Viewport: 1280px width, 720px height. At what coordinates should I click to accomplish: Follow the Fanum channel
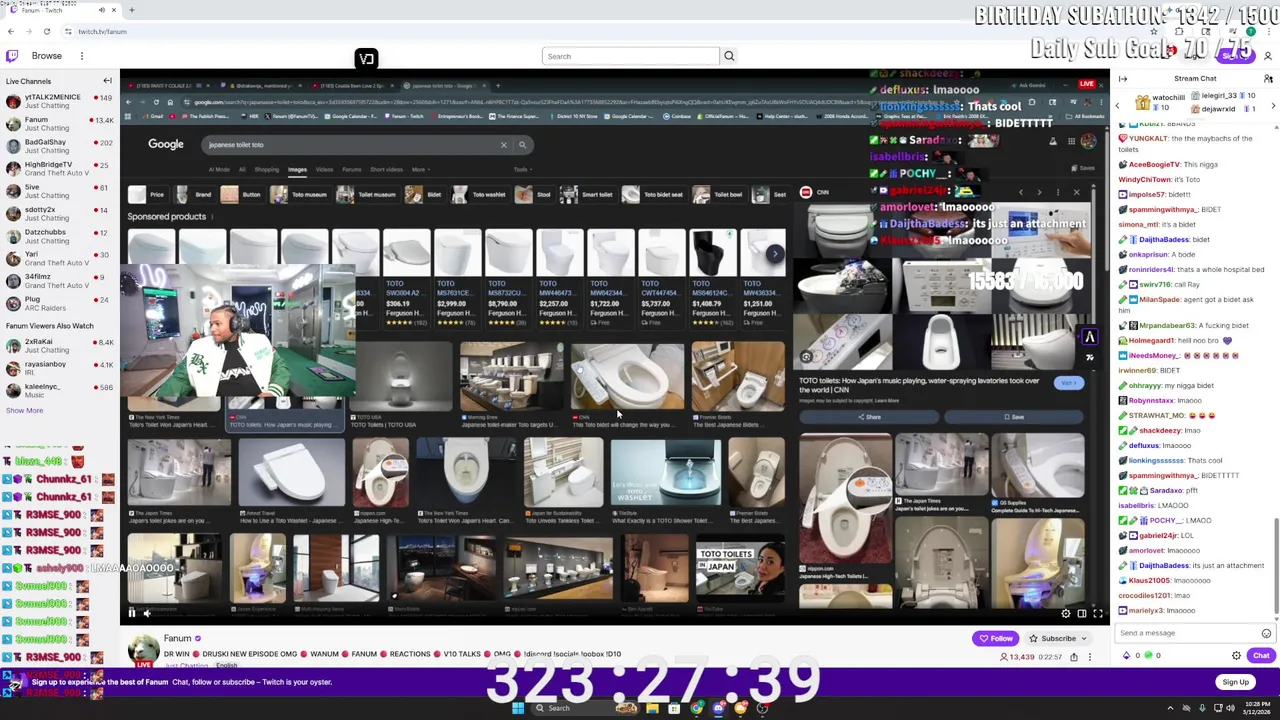(x=996, y=638)
